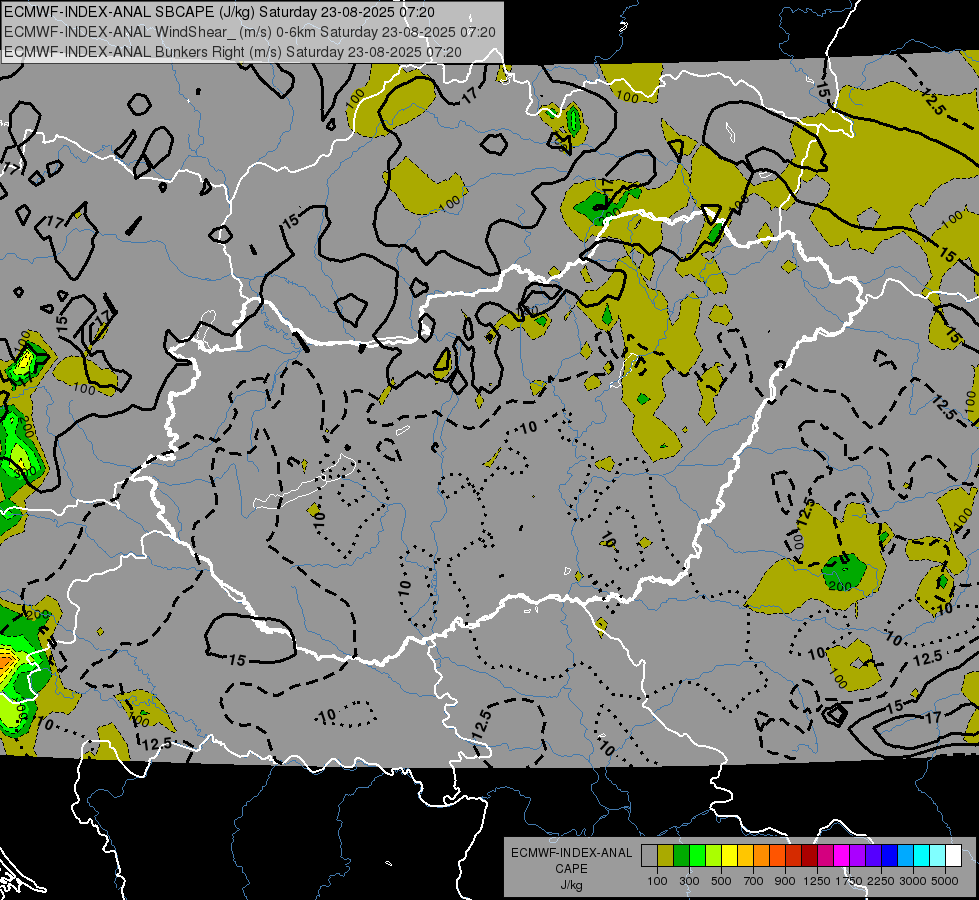This screenshot has width=979, height=900.
Task: Click the white swatch at the legend's end
Action: [953, 855]
